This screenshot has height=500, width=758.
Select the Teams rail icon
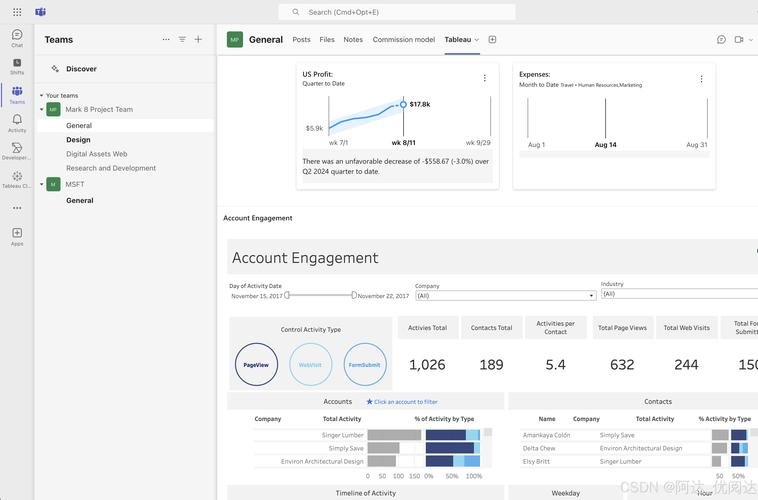click(x=17, y=94)
